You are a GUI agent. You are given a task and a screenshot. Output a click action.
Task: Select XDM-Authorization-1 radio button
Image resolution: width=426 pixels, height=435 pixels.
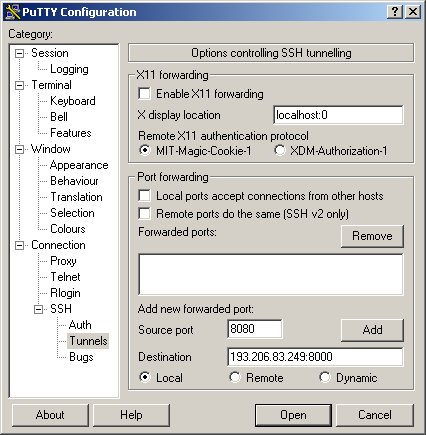[280, 150]
